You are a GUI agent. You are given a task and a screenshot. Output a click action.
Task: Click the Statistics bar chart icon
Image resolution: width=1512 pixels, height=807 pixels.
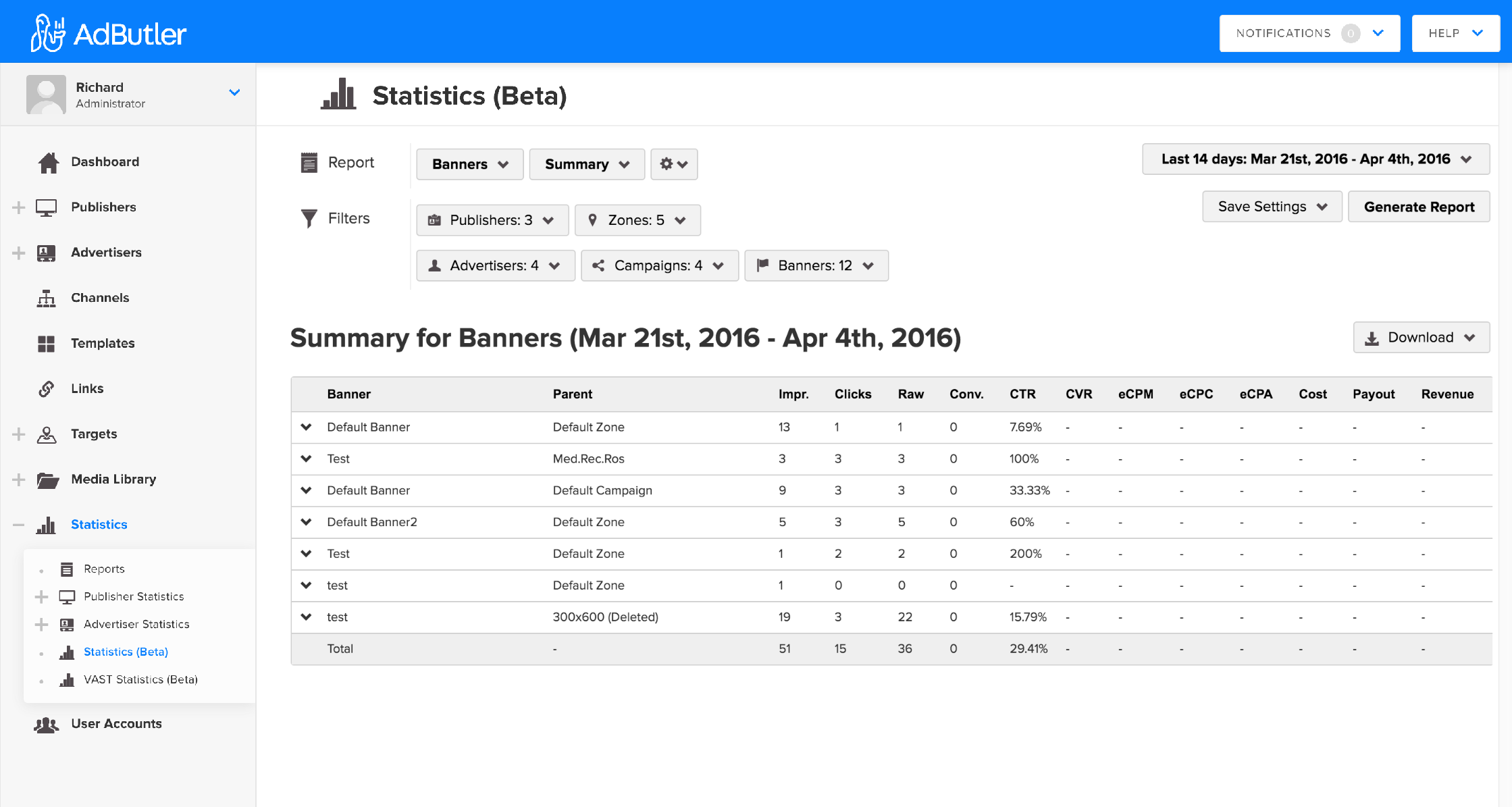(x=47, y=525)
